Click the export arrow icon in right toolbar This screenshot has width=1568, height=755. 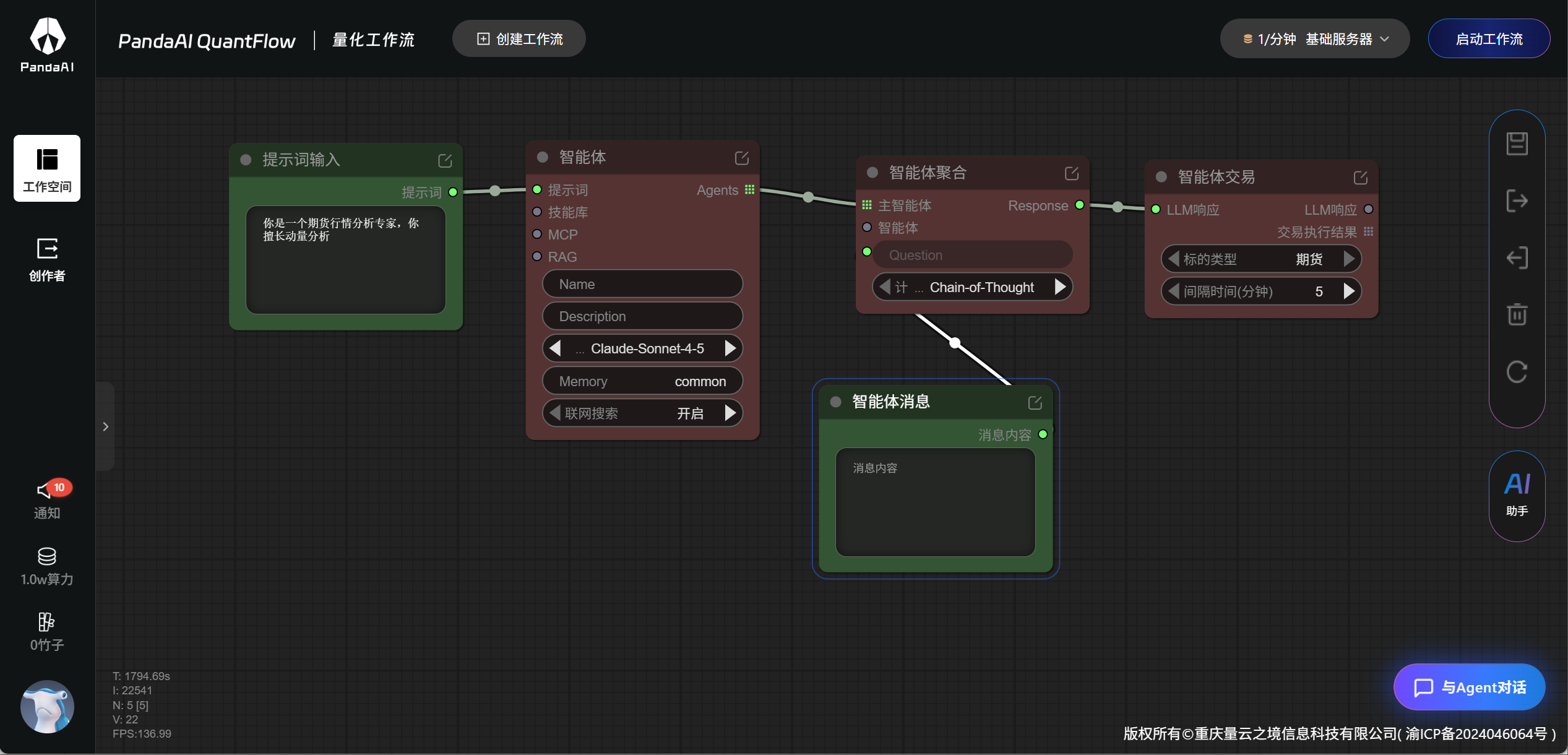[1517, 201]
